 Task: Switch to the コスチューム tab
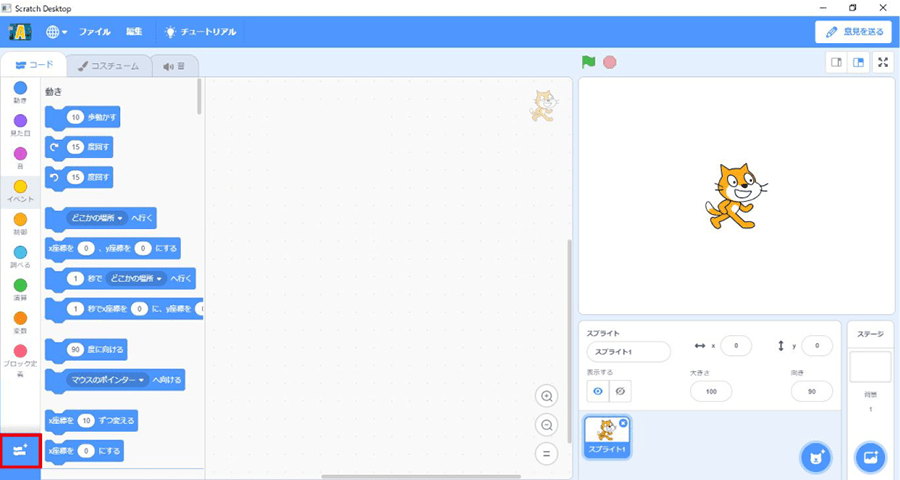coord(108,66)
